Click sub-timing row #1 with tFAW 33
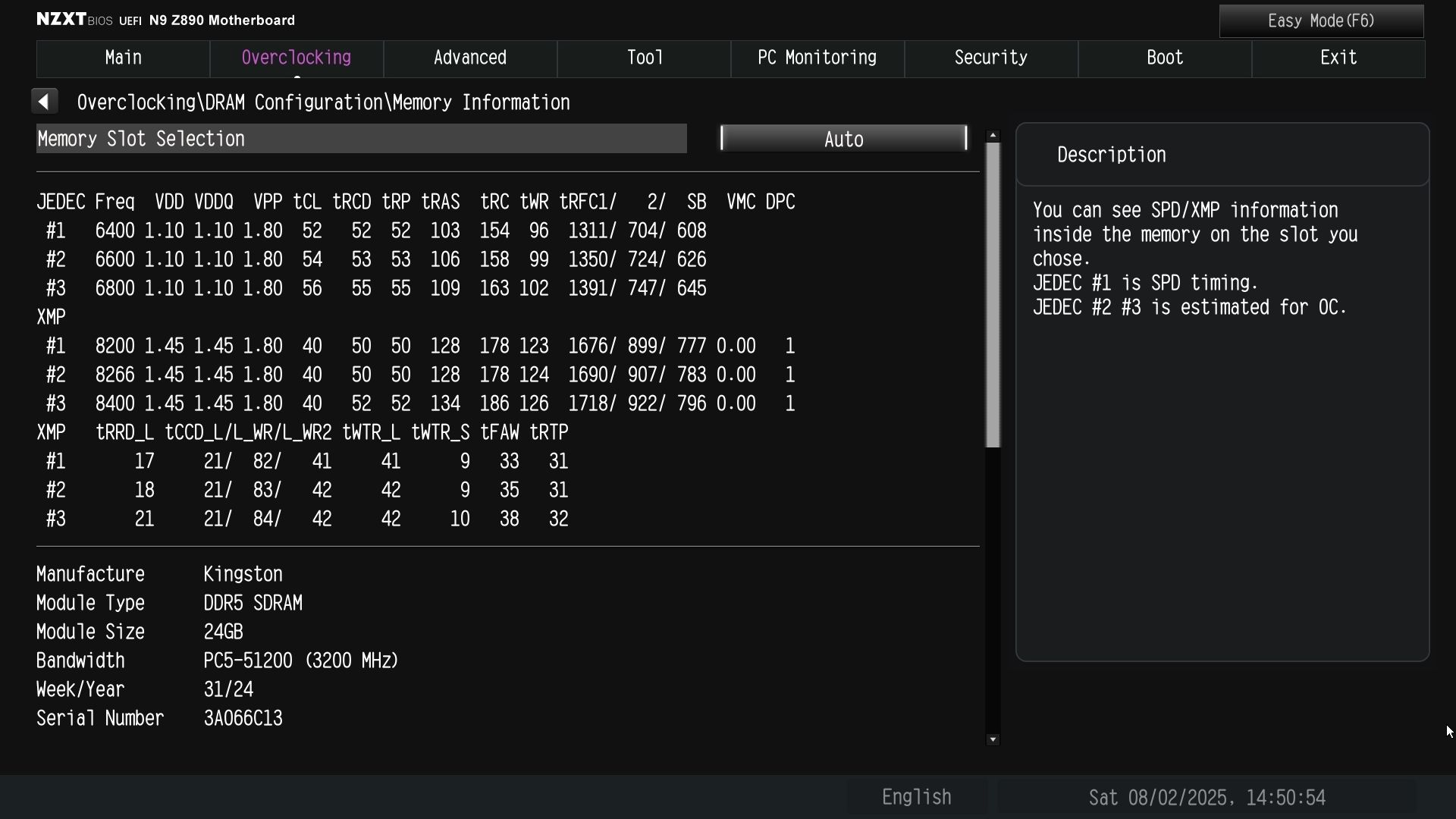Image resolution: width=1456 pixels, height=819 pixels. pyautogui.click(x=307, y=461)
